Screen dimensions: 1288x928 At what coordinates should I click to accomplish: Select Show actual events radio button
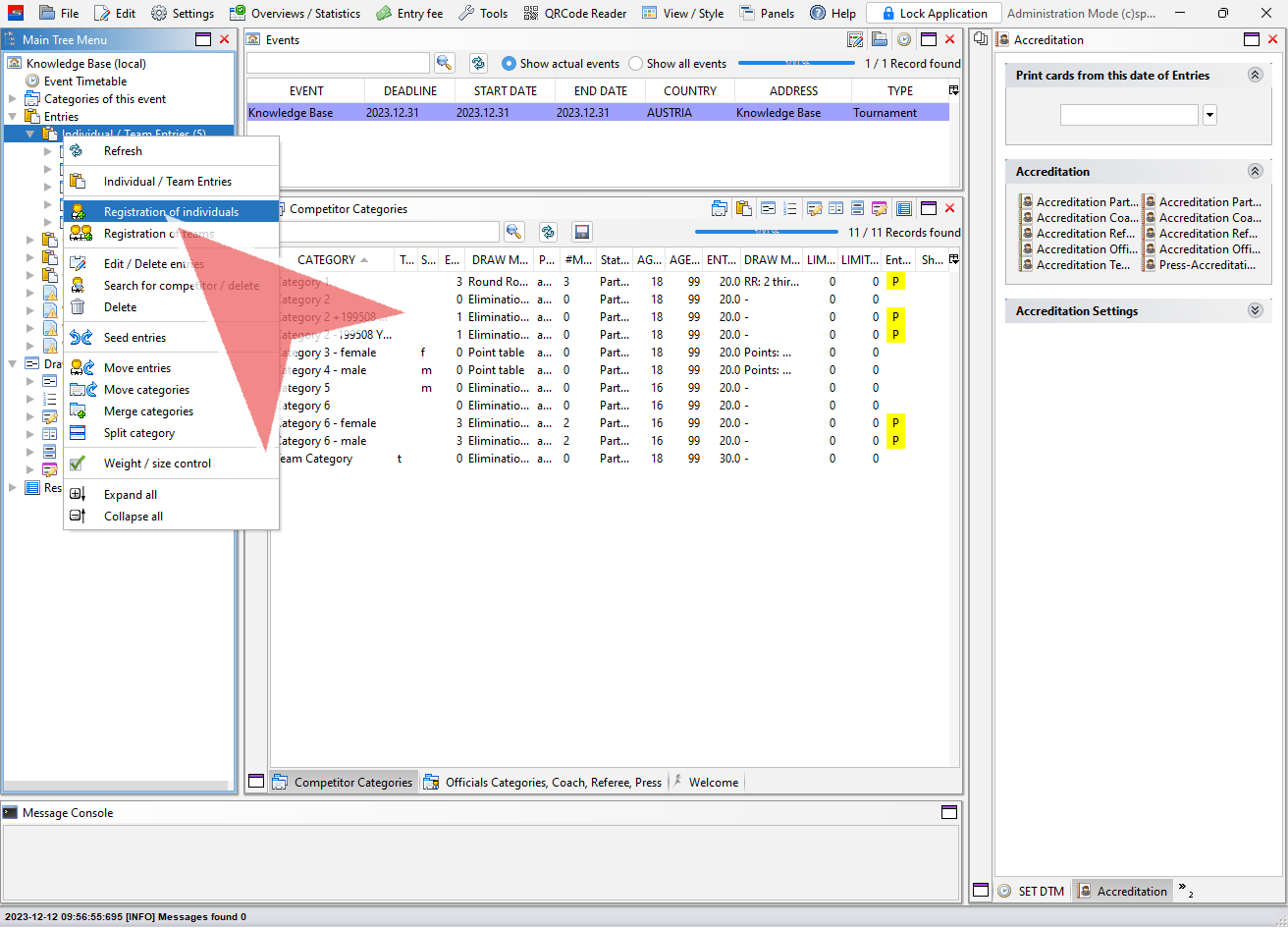[x=509, y=64]
